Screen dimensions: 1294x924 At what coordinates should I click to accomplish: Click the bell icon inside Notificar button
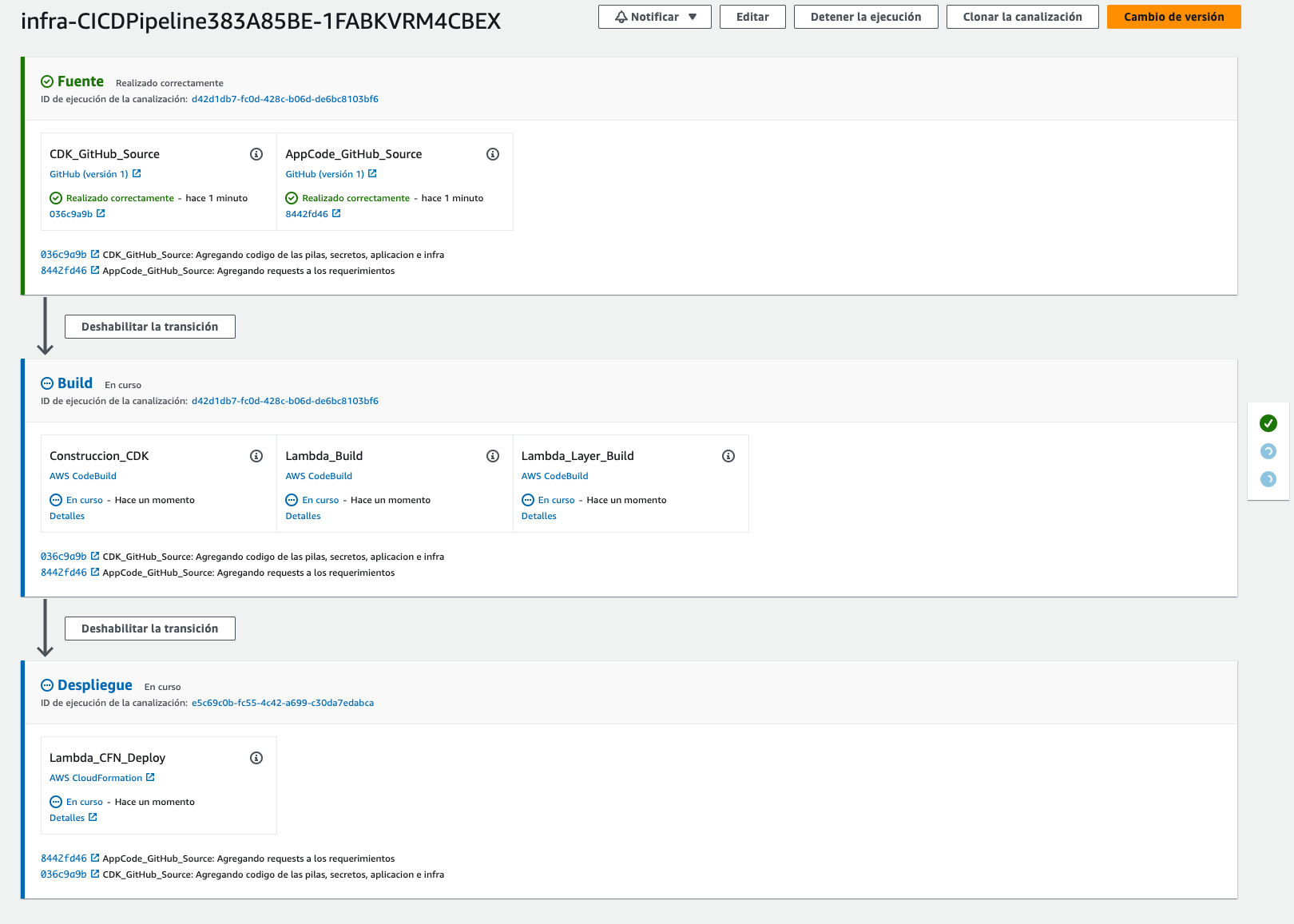[x=619, y=15]
